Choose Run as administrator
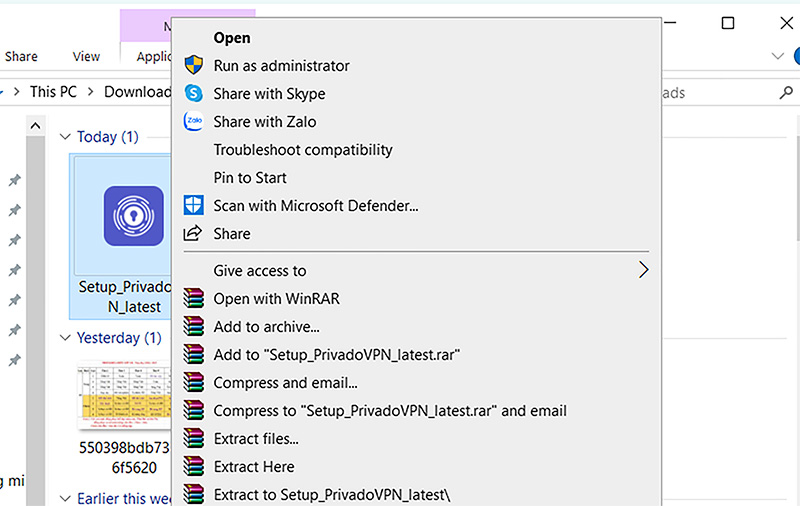The width and height of the screenshot is (800, 506). pos(281,66)
